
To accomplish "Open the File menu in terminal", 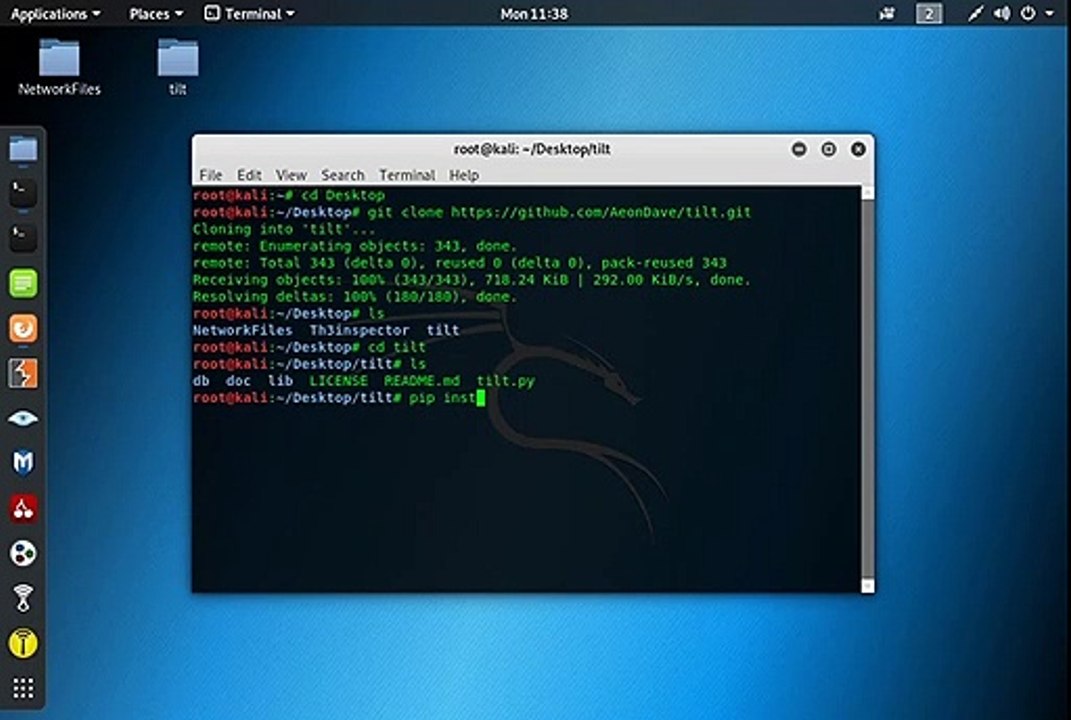I will pyautogui.click(x=210, y=176).
